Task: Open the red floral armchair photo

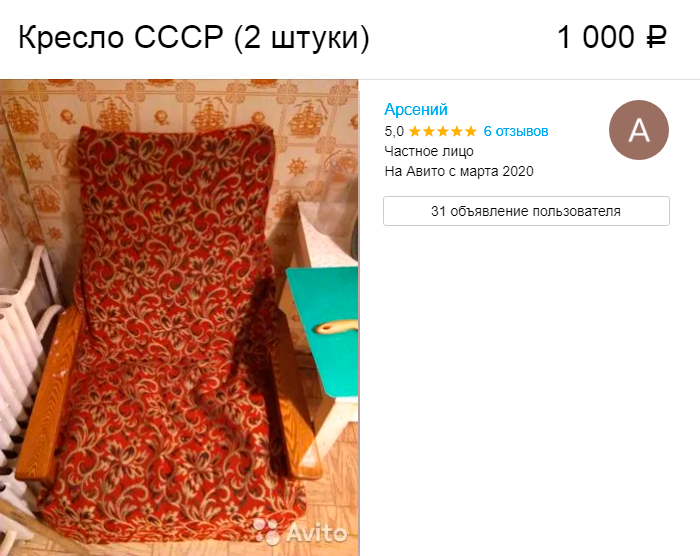Action: [179, 318]
